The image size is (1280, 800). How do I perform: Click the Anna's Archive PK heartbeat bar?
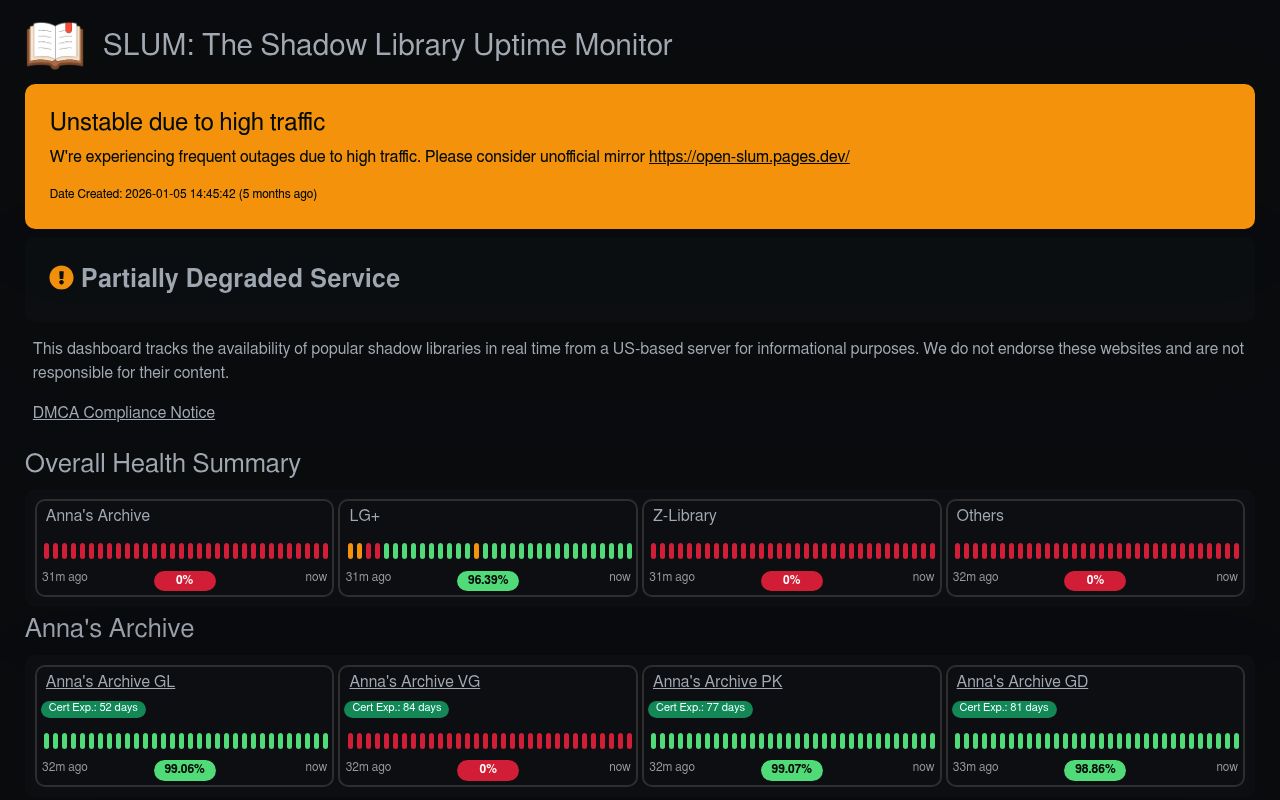[793, 741]
